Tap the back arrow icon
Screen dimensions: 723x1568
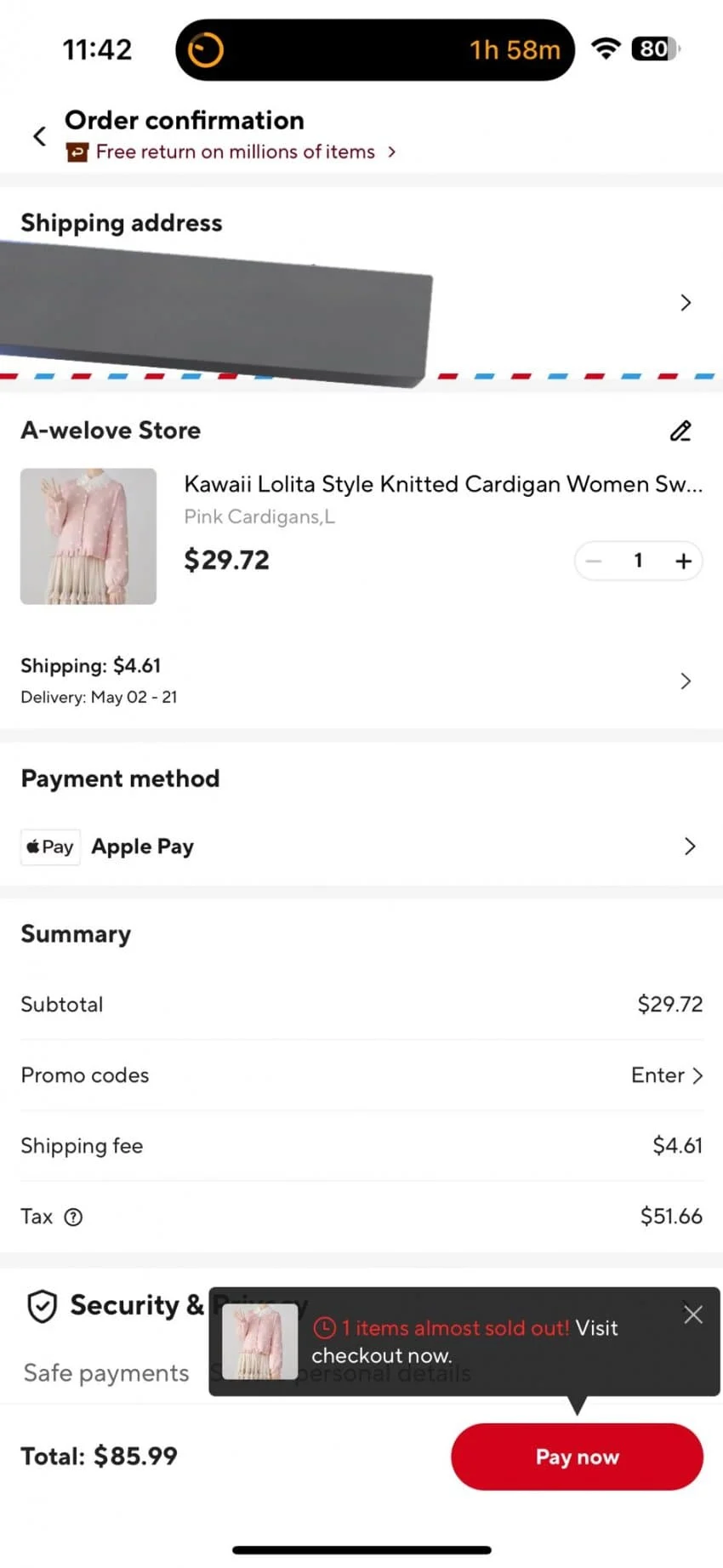[x=39, y=136]
